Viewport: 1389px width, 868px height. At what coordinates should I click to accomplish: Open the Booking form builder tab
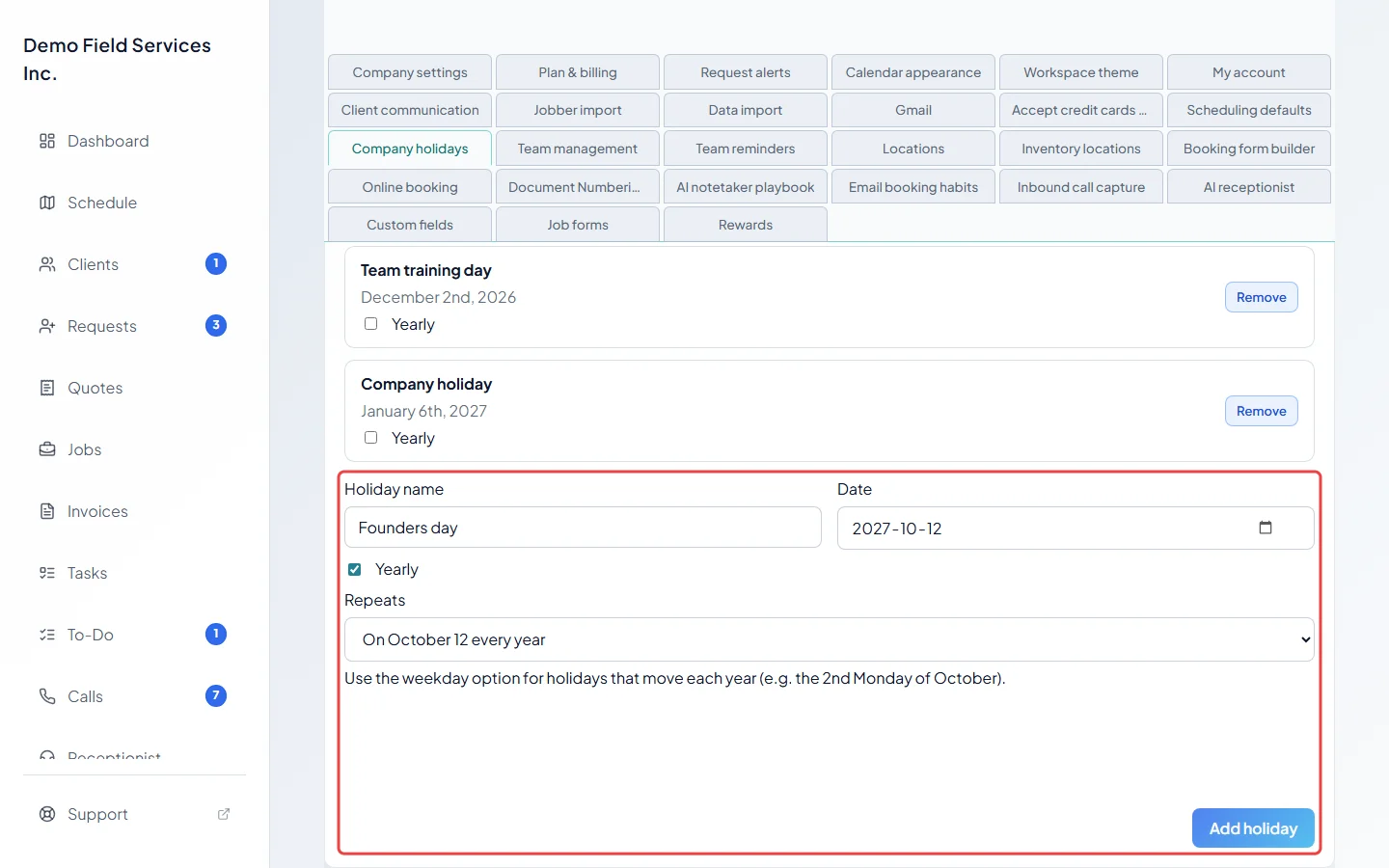tap(1249, 149)
